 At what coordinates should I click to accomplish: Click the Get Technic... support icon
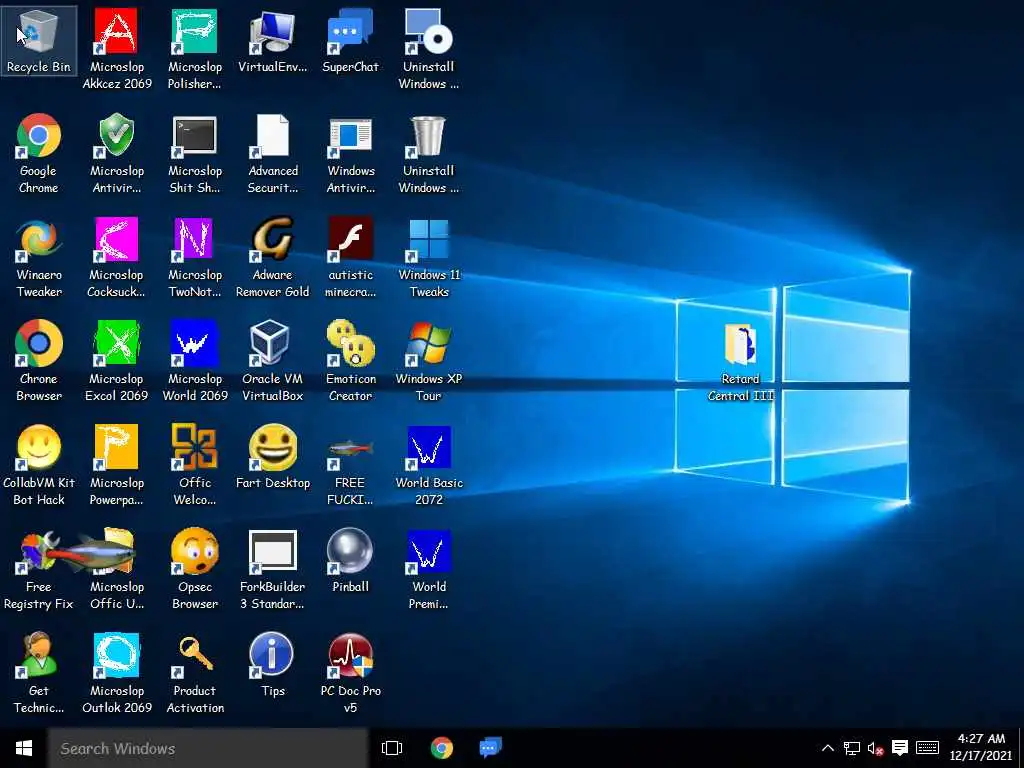39,672
